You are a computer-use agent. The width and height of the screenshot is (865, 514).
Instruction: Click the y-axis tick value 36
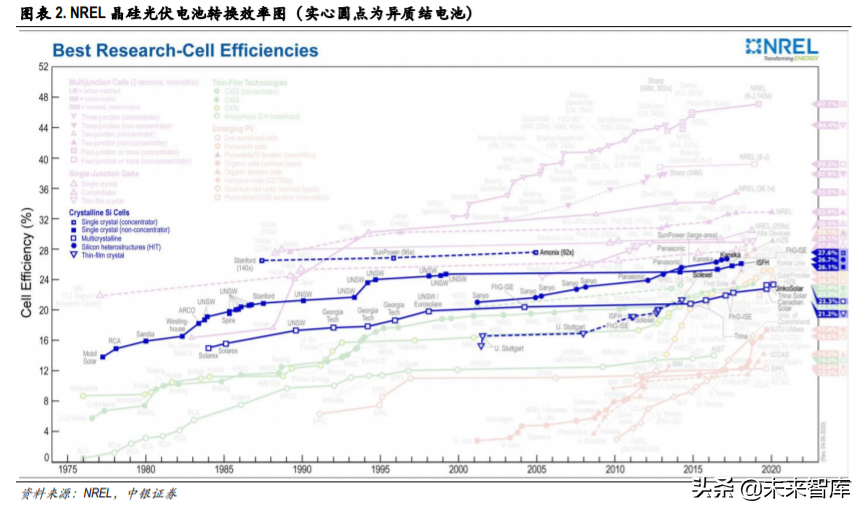click(43, 190)
